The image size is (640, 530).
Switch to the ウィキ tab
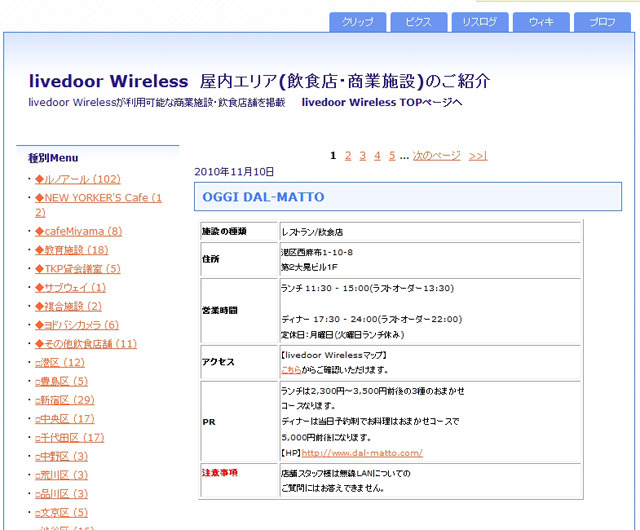(541, 22)
